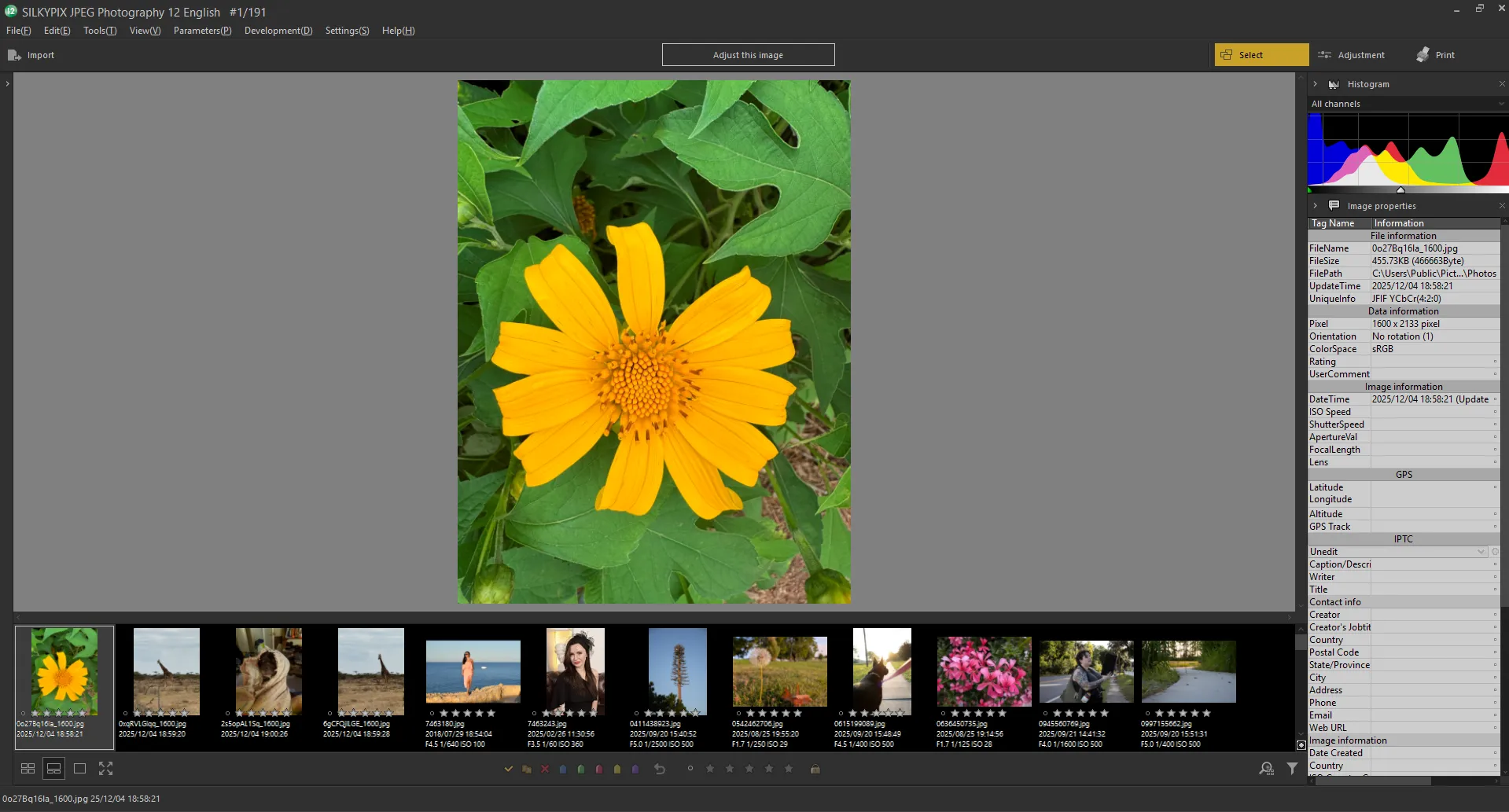This screenshot has width=1509, height=812.
Task: Switch to thumbnail grid view
Action: (x=27, y=768)
